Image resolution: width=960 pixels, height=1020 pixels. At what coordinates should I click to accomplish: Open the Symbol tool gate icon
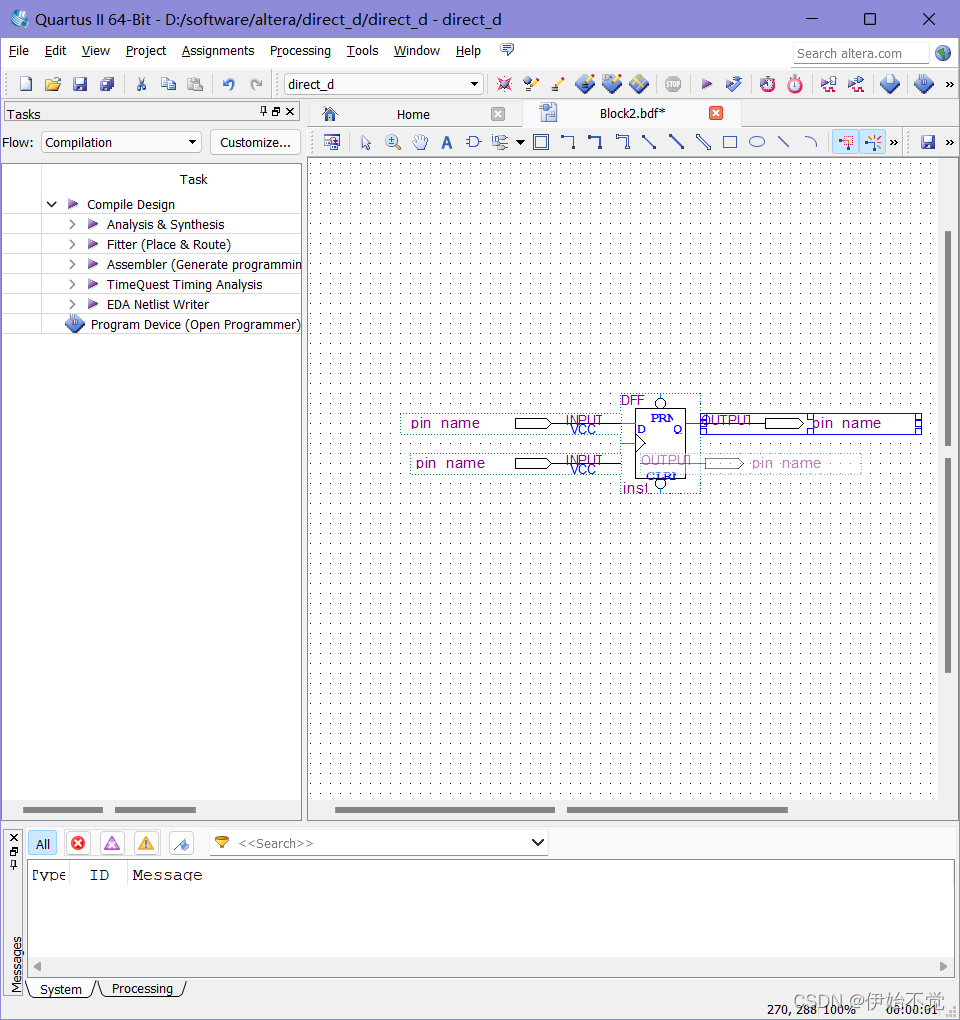[x=473, y=142]
